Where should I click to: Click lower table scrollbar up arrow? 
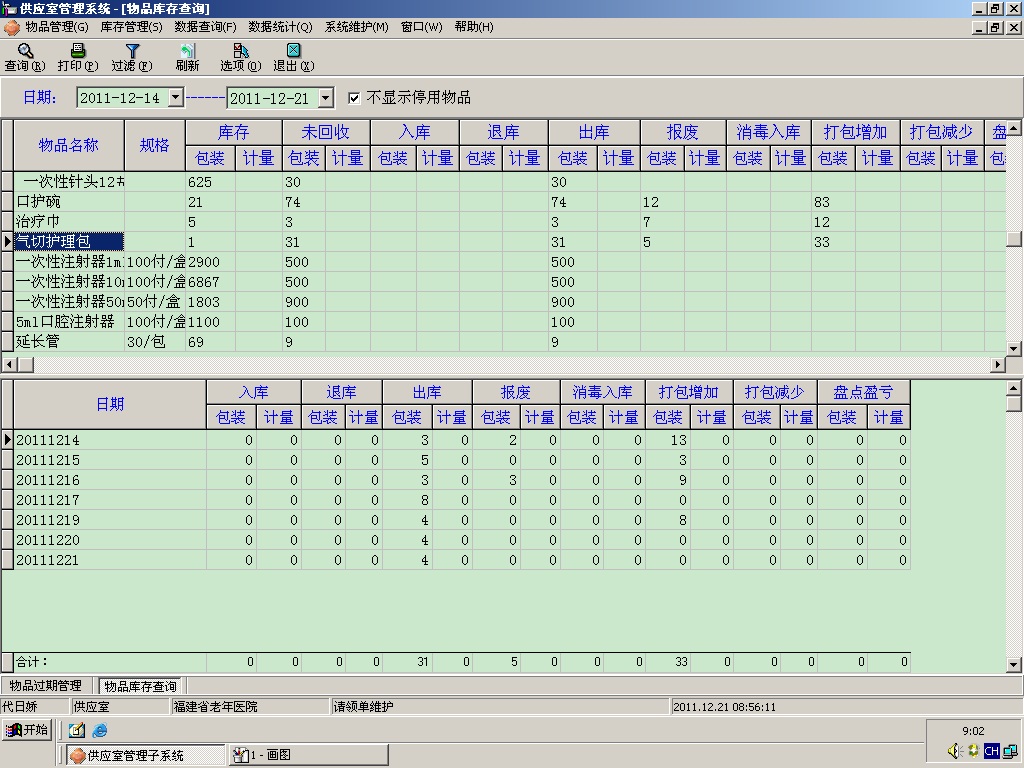point(1014,389)
